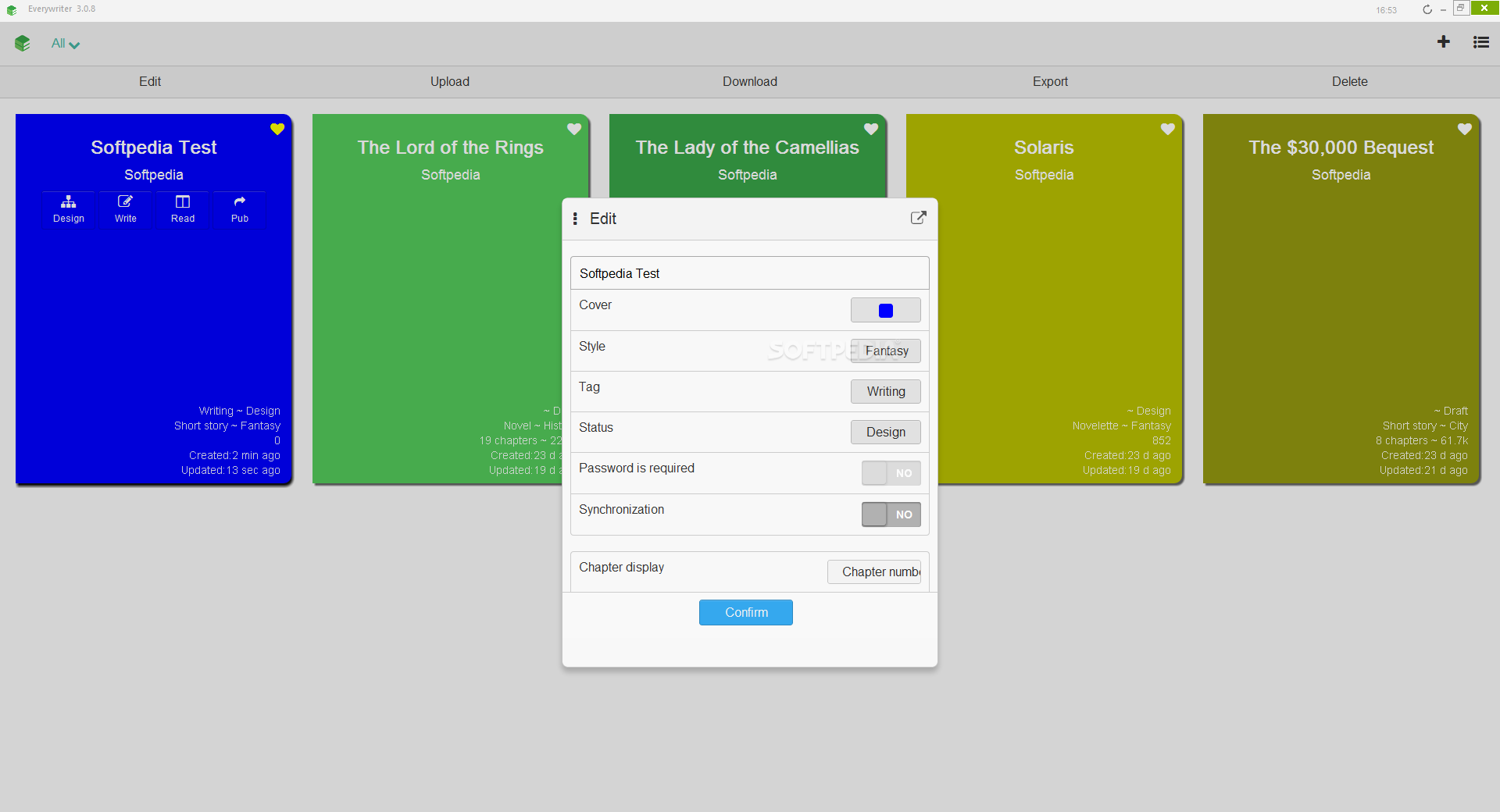Open the All filter dropdown
The height and width of the screenshot is (812, 1500).
click(66, 44)
